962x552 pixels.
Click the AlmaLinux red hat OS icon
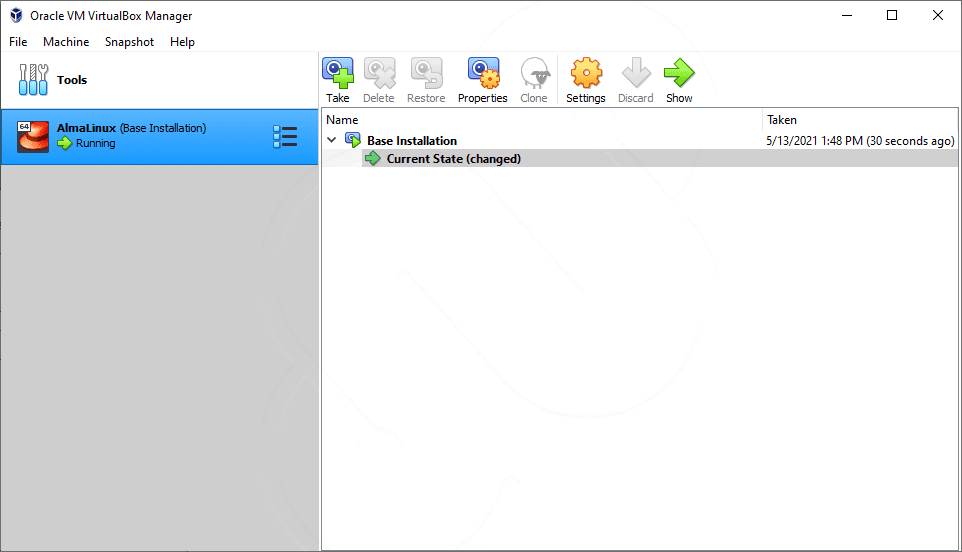33,136
